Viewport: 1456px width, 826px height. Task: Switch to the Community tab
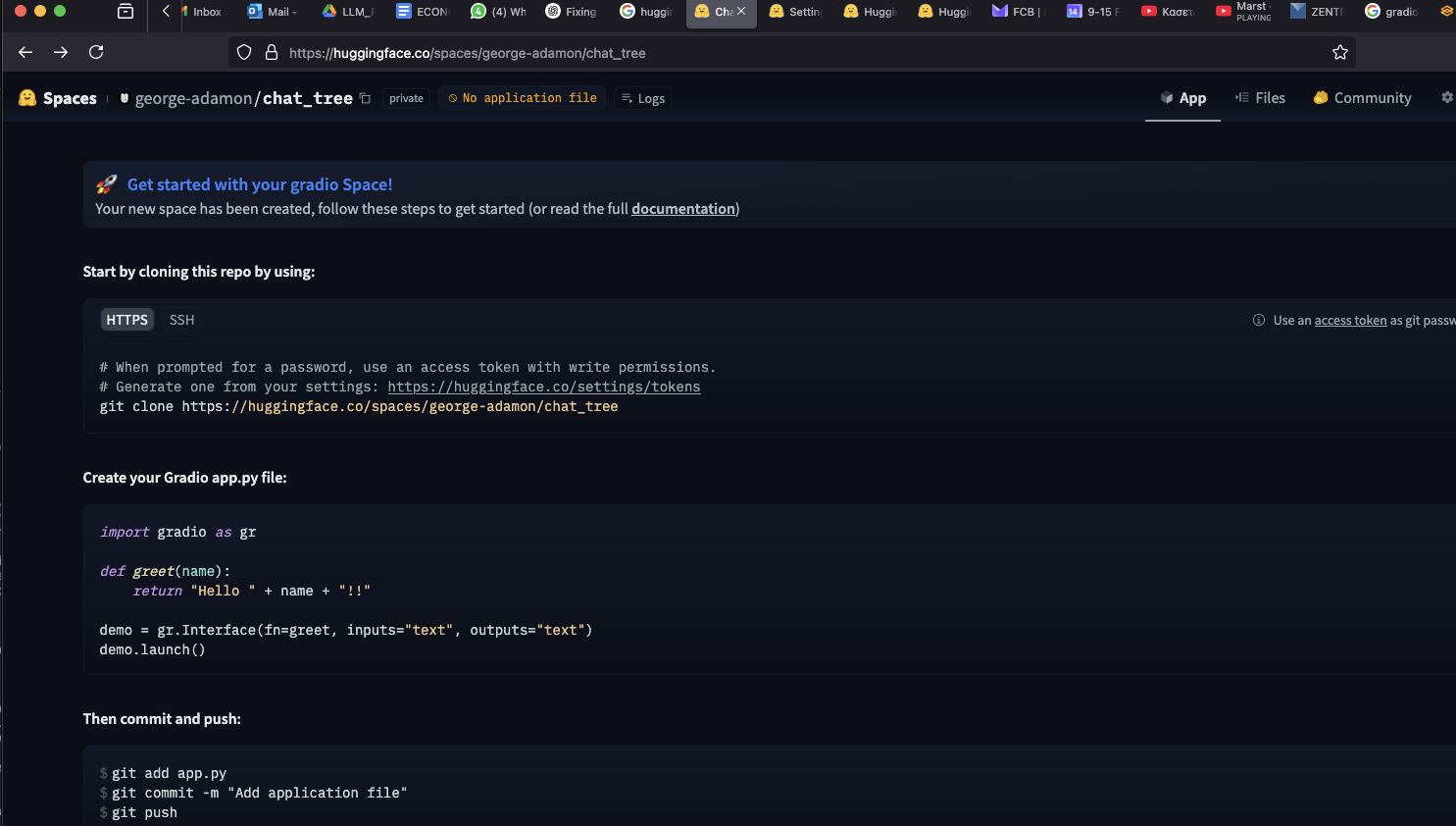point(1362,98)
